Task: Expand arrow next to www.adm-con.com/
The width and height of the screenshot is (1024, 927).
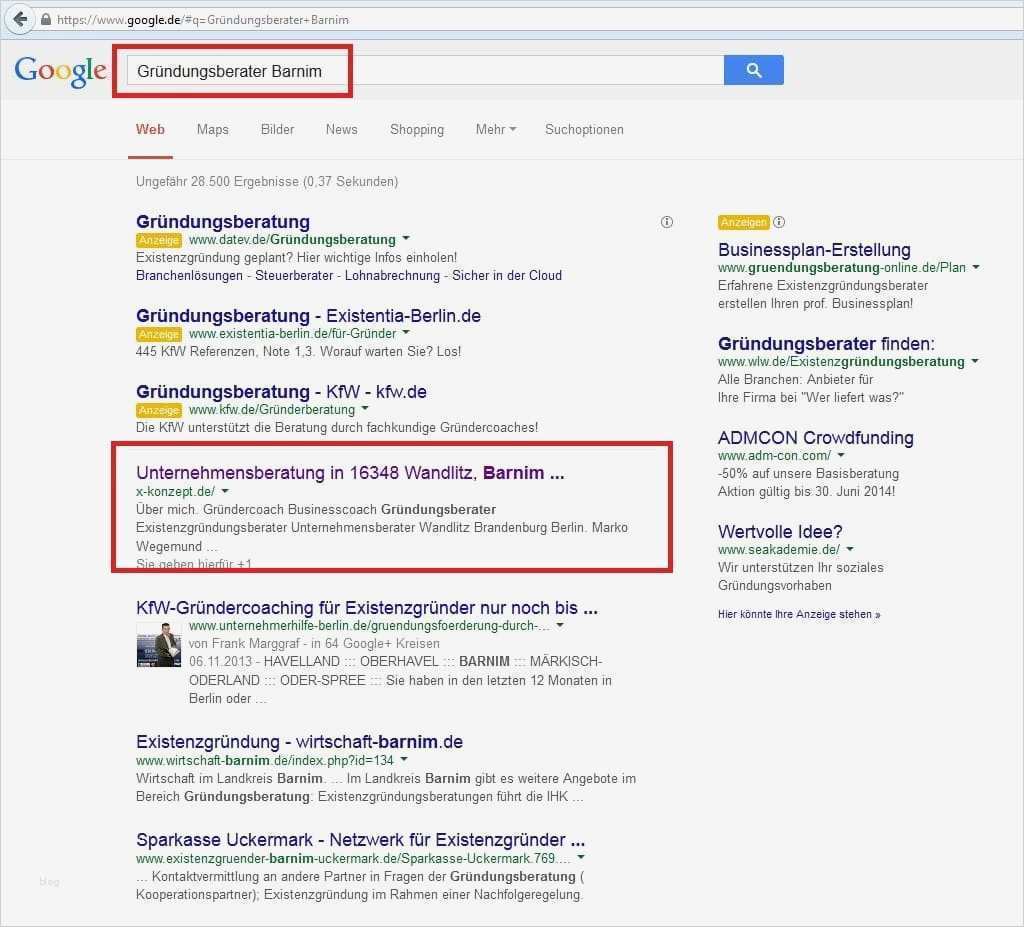Action: [x=841, y=455]
